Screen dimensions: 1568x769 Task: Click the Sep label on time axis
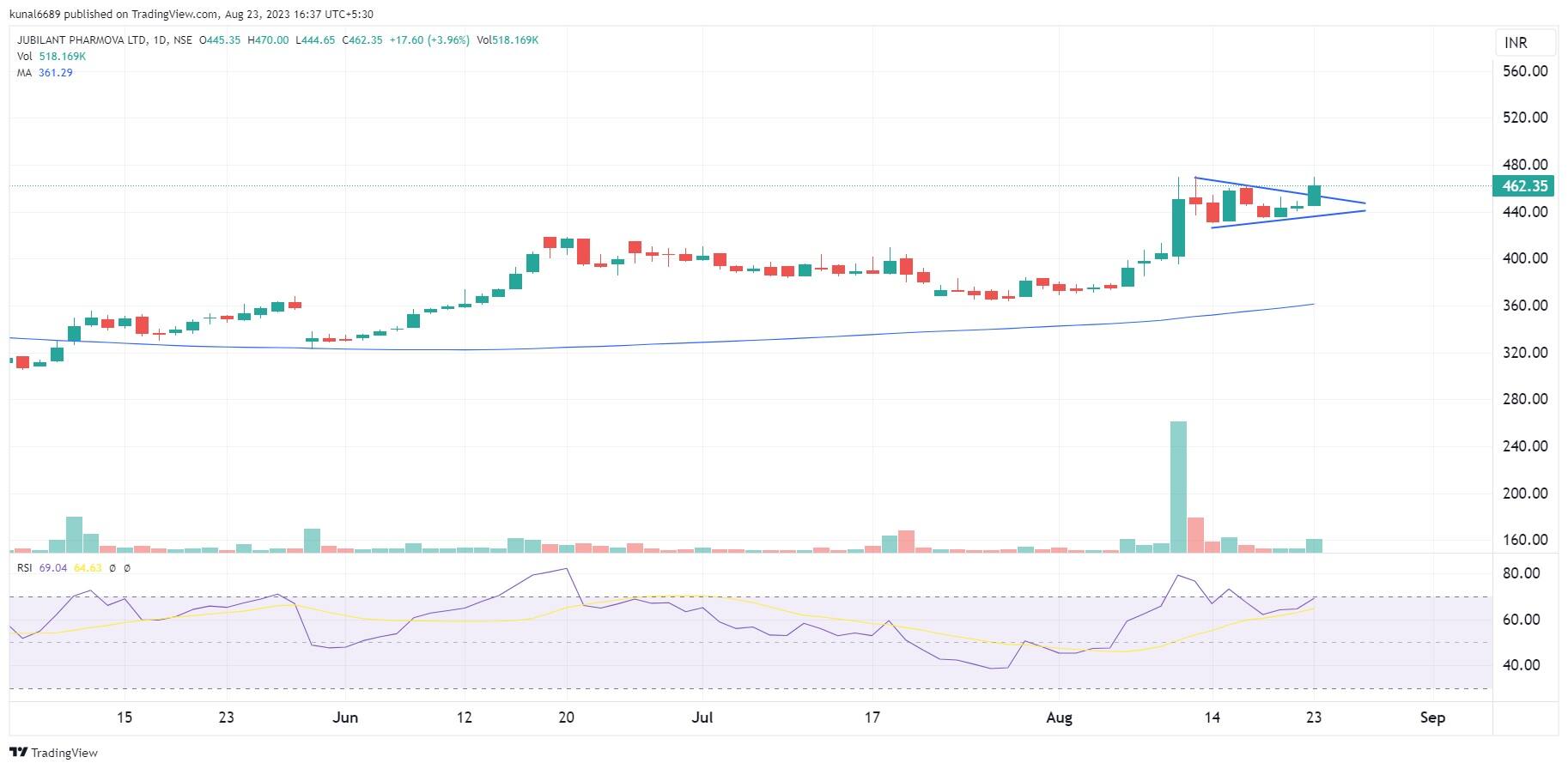[1432, 718]
